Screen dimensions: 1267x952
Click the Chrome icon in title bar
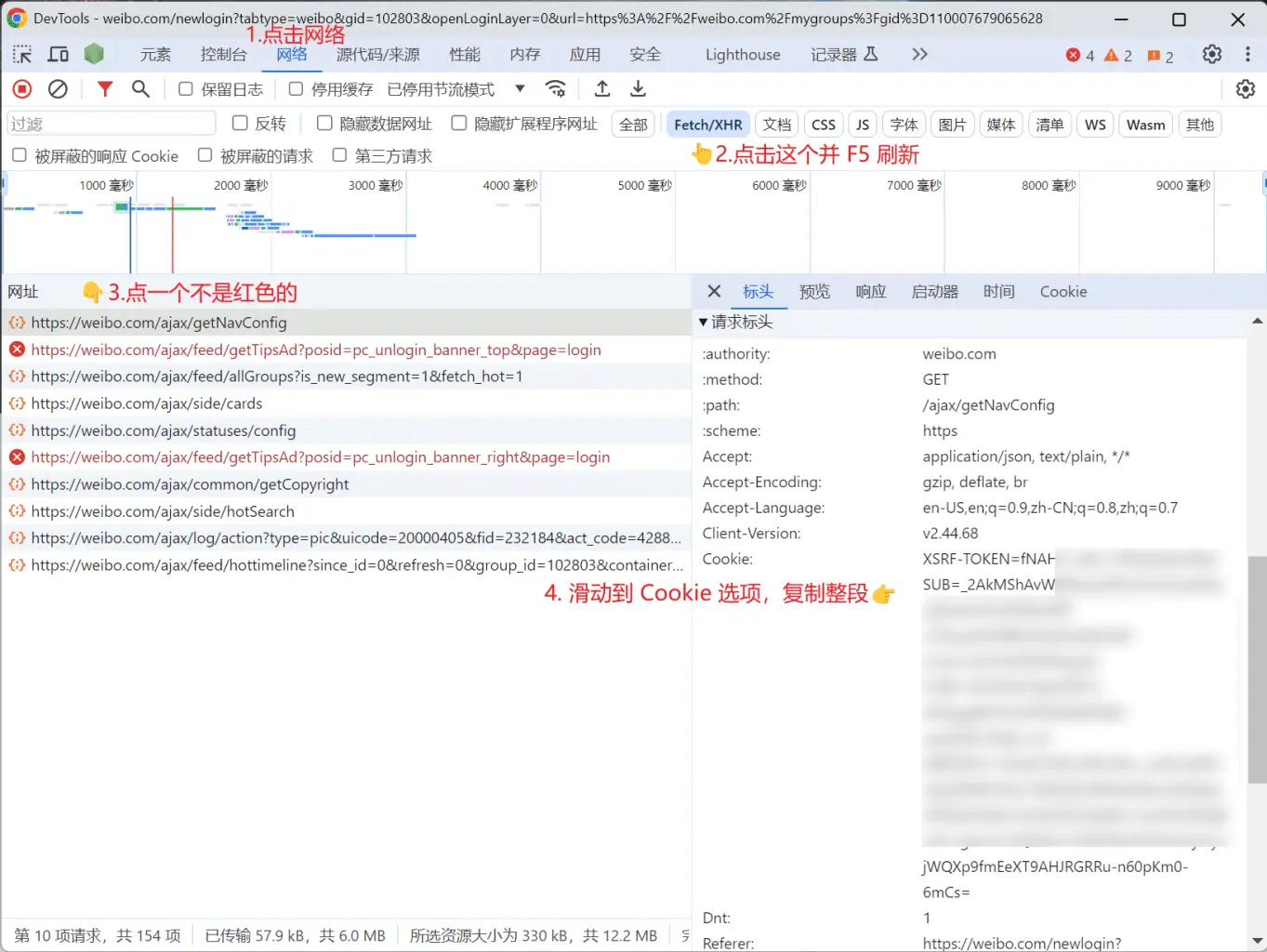tap(16, 18)
